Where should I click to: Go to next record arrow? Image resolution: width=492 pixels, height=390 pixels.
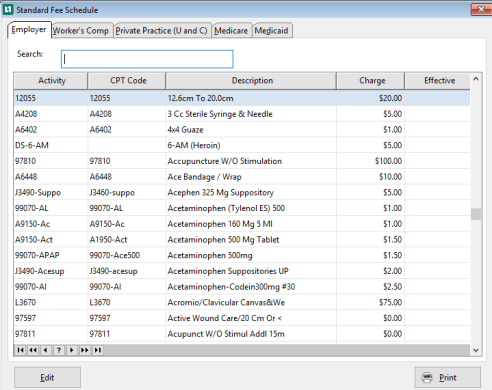point(72,350)
